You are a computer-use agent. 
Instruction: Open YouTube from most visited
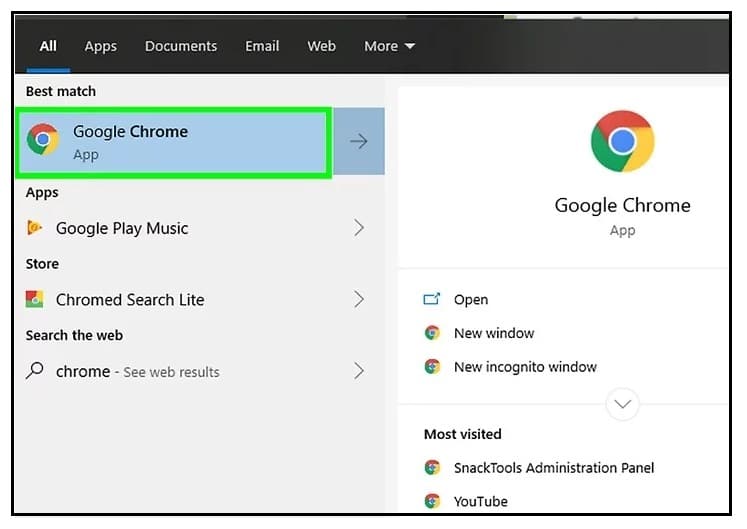coord(481,502)
